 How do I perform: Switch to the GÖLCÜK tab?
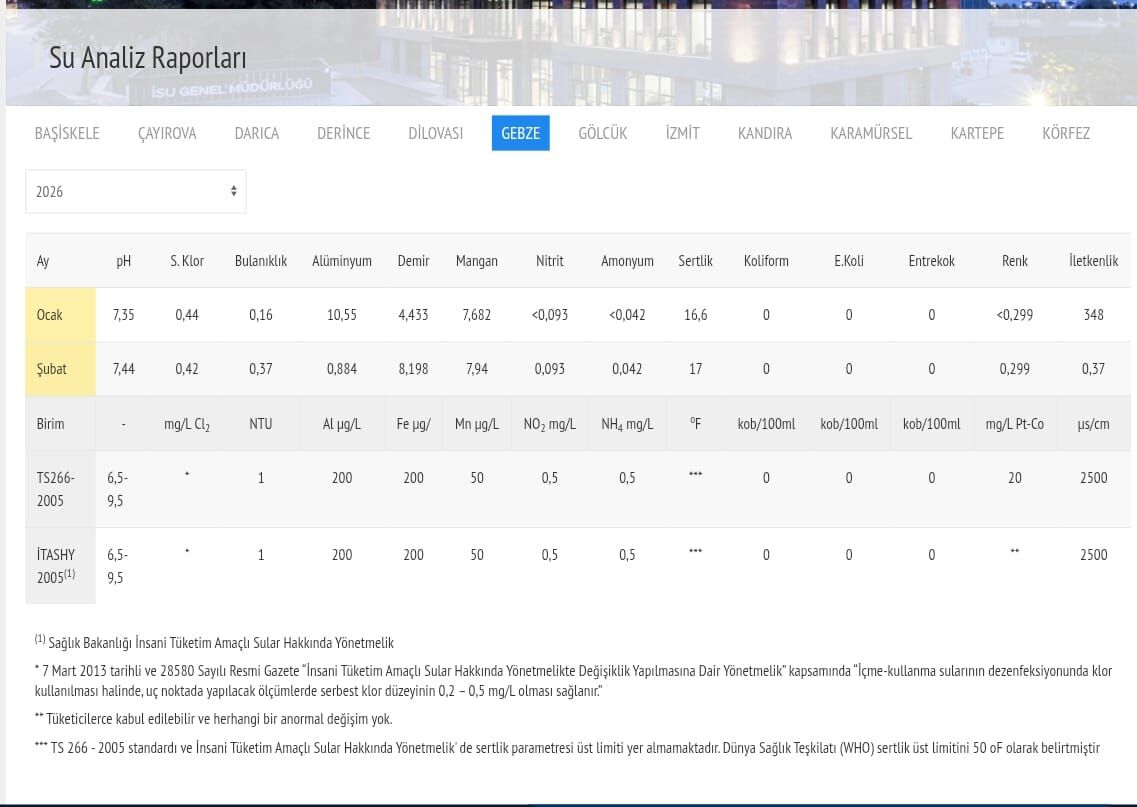[602, 133]
